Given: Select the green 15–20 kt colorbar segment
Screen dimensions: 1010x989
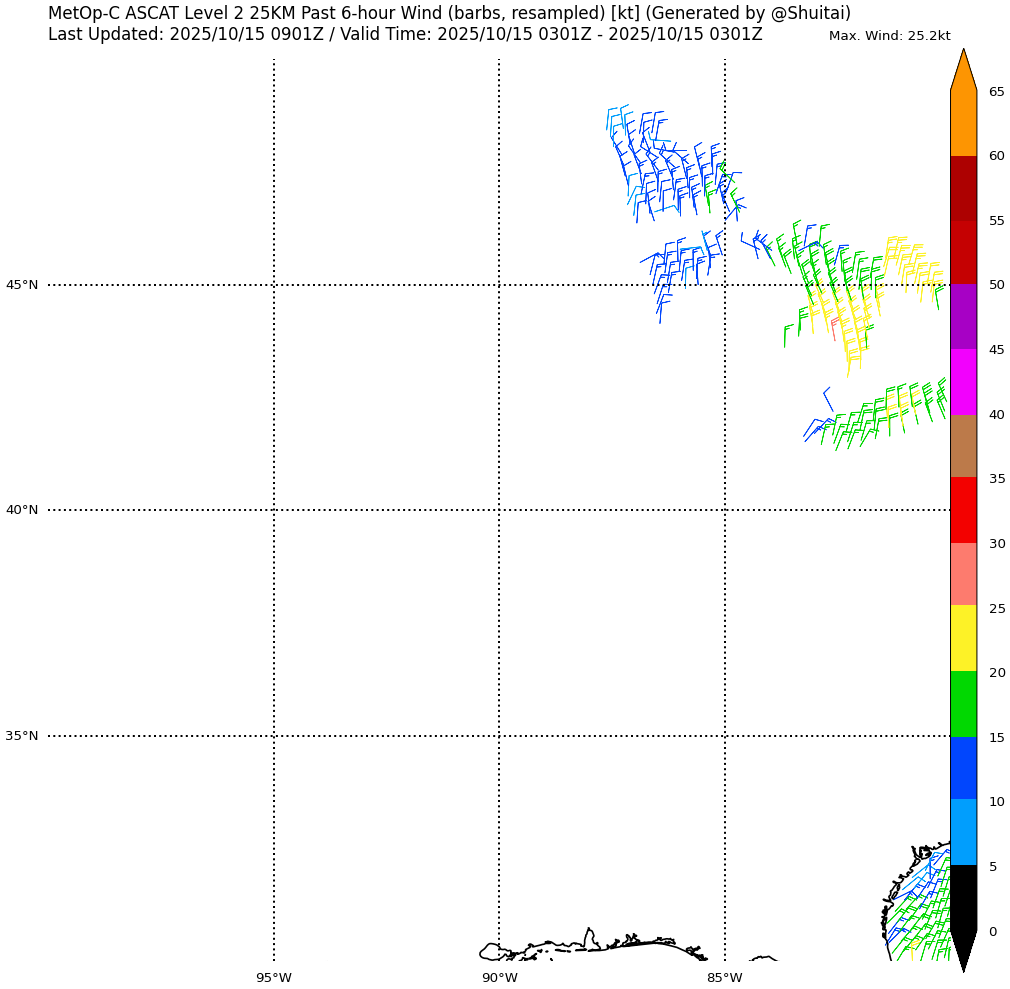Looking at the screenshot, I should [x=963, y=704].
